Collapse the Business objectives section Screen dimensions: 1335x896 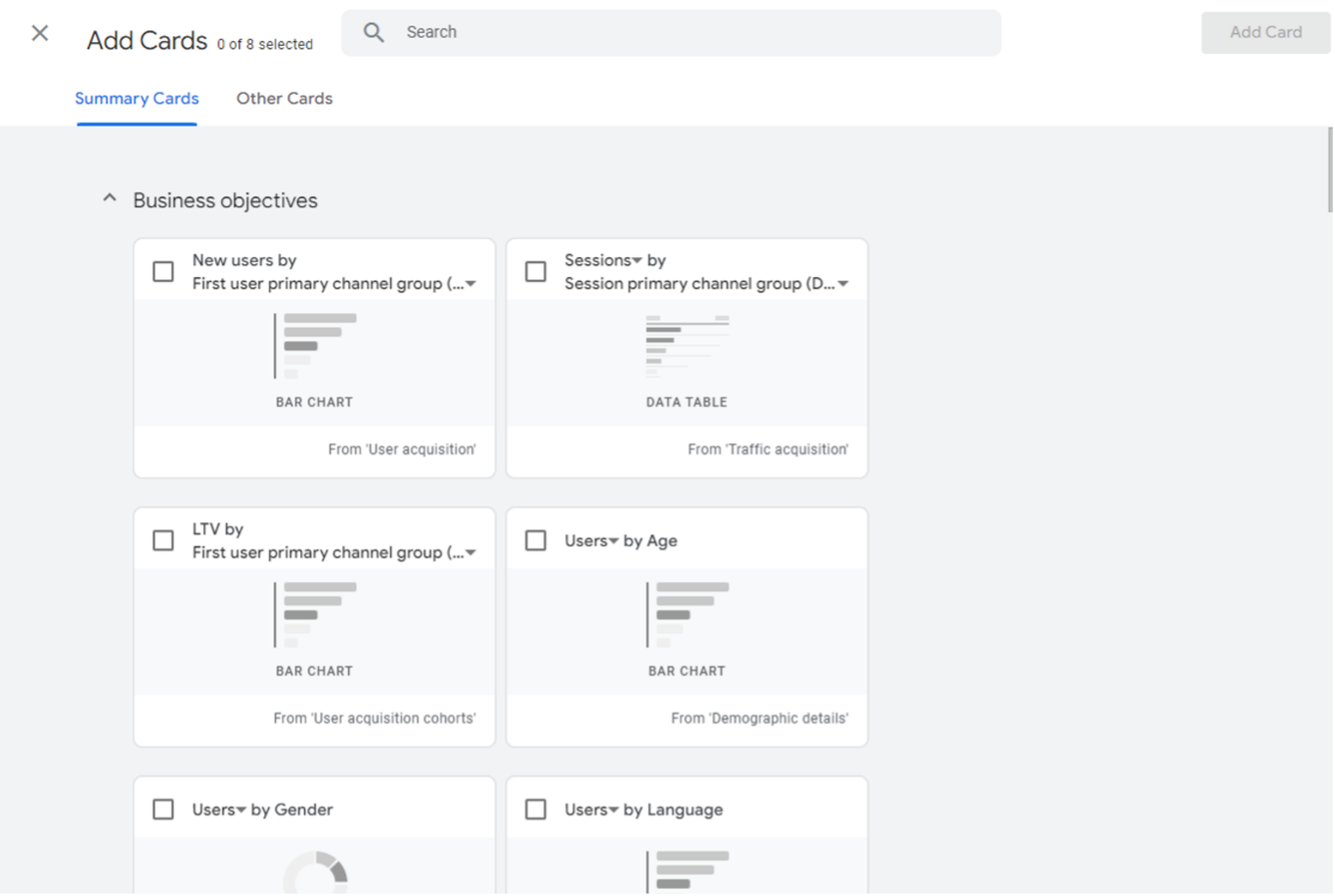(110, 199)
